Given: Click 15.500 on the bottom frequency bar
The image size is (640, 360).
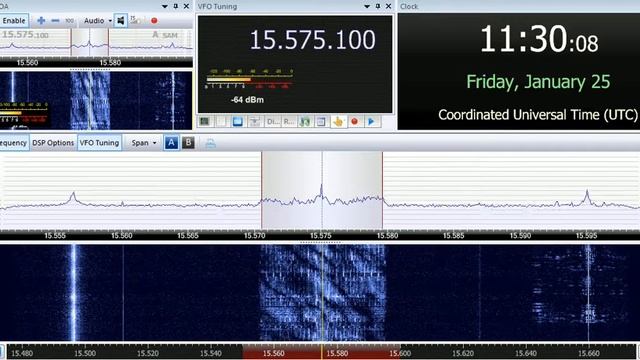Looking at the screenshot, I should tap(85, 353).
